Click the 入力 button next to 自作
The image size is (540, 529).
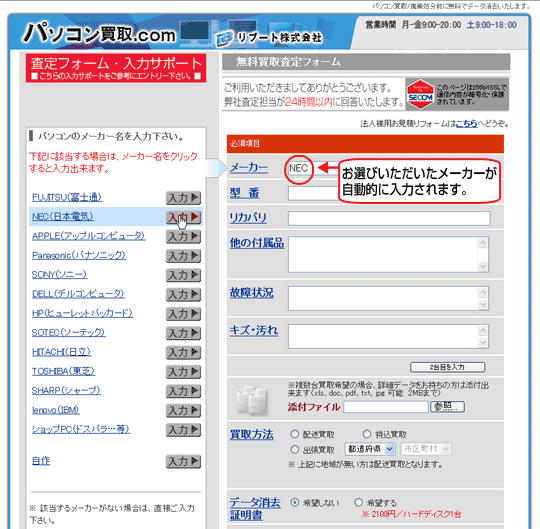183,461
